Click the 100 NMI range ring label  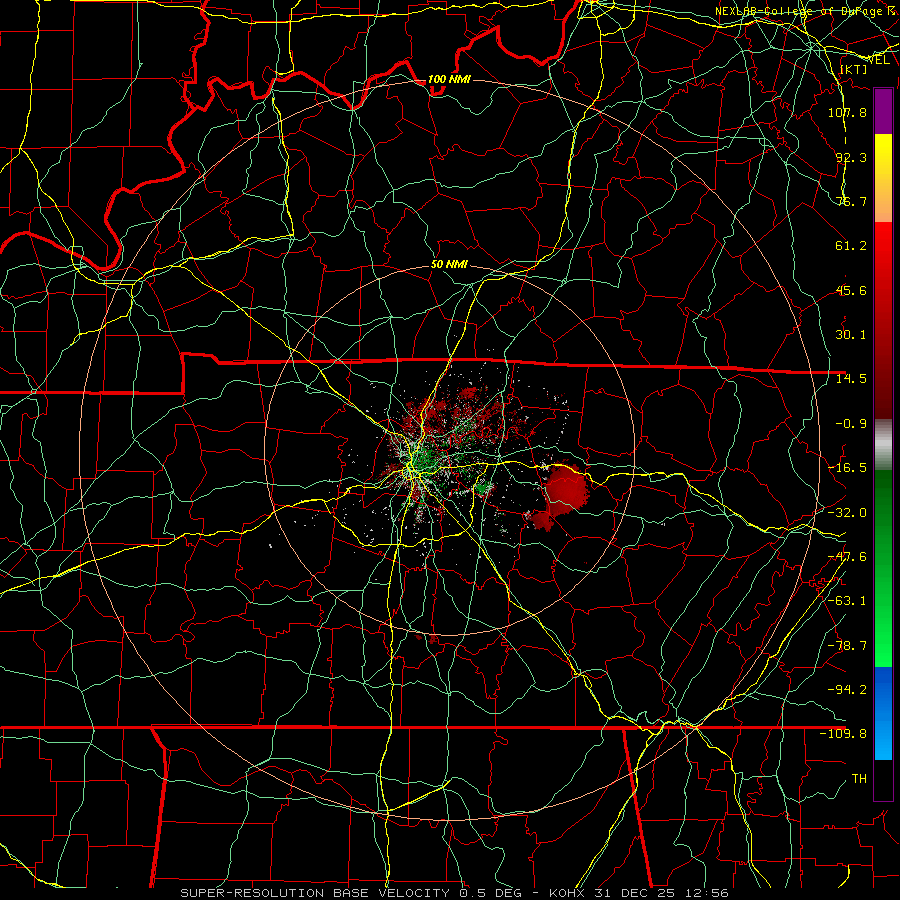click(x=449, y=79)
